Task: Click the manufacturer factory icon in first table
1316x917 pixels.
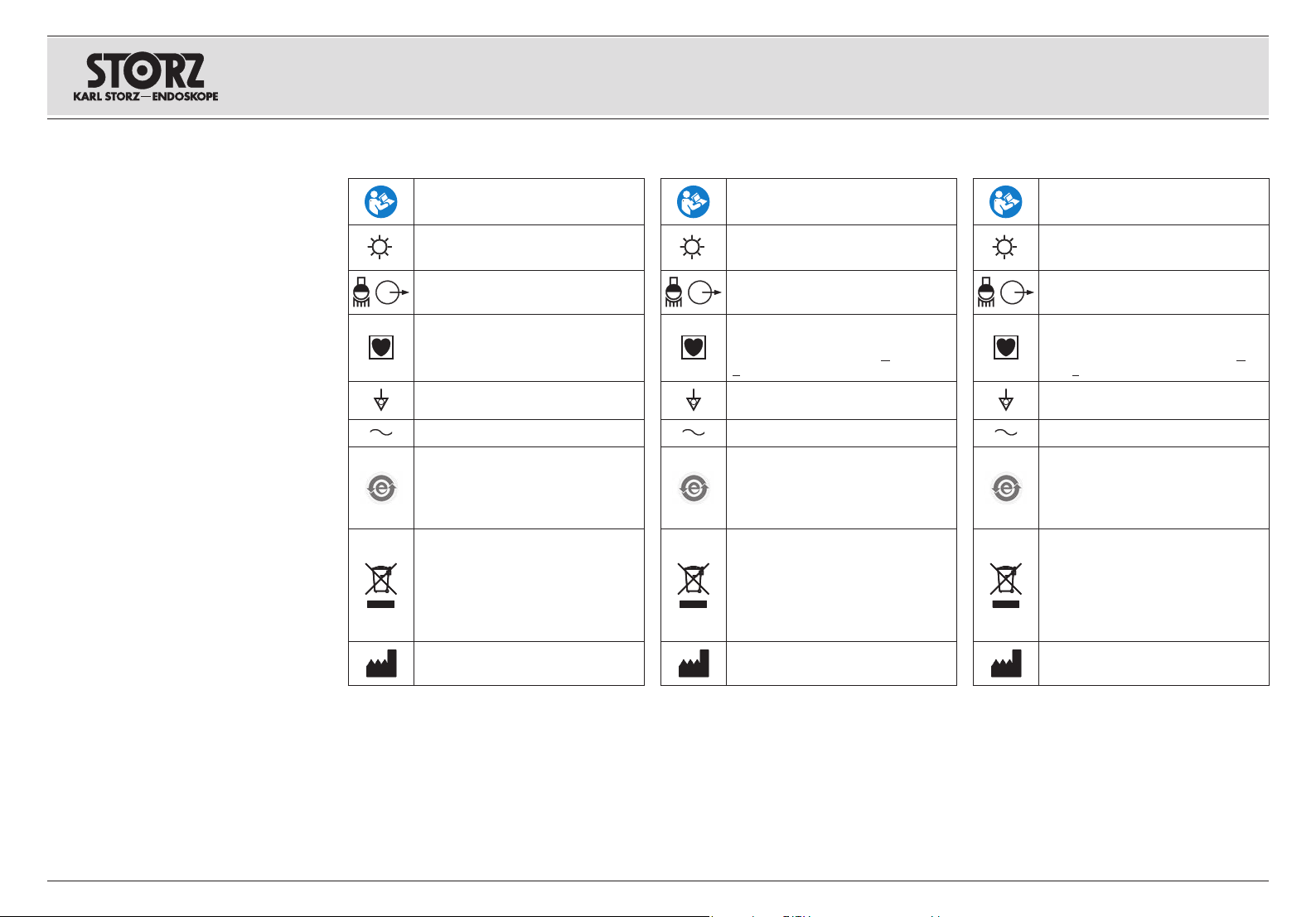Action: (x=381, y=663)
